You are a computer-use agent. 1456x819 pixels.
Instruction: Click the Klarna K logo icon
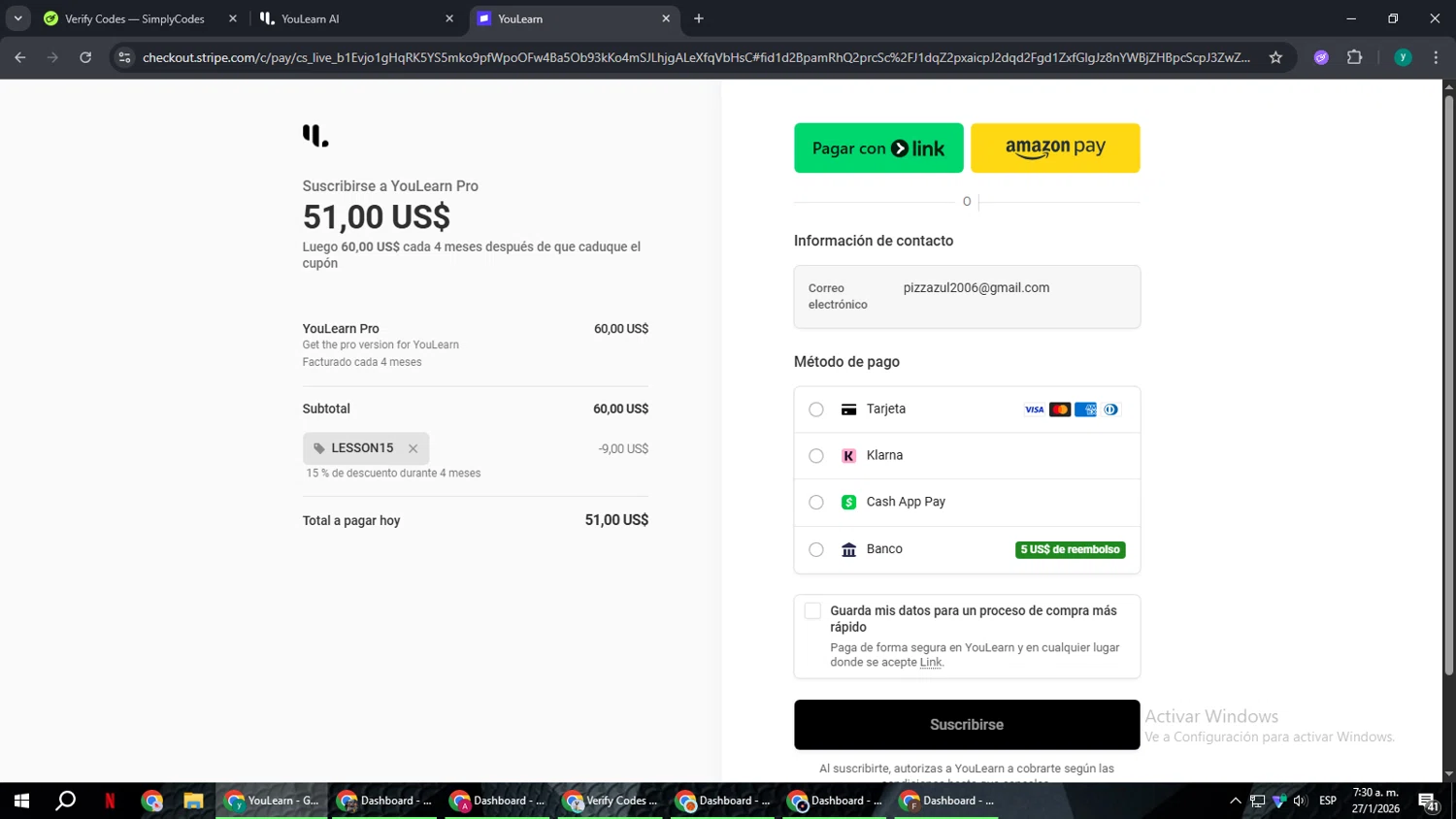coord(848,456)
